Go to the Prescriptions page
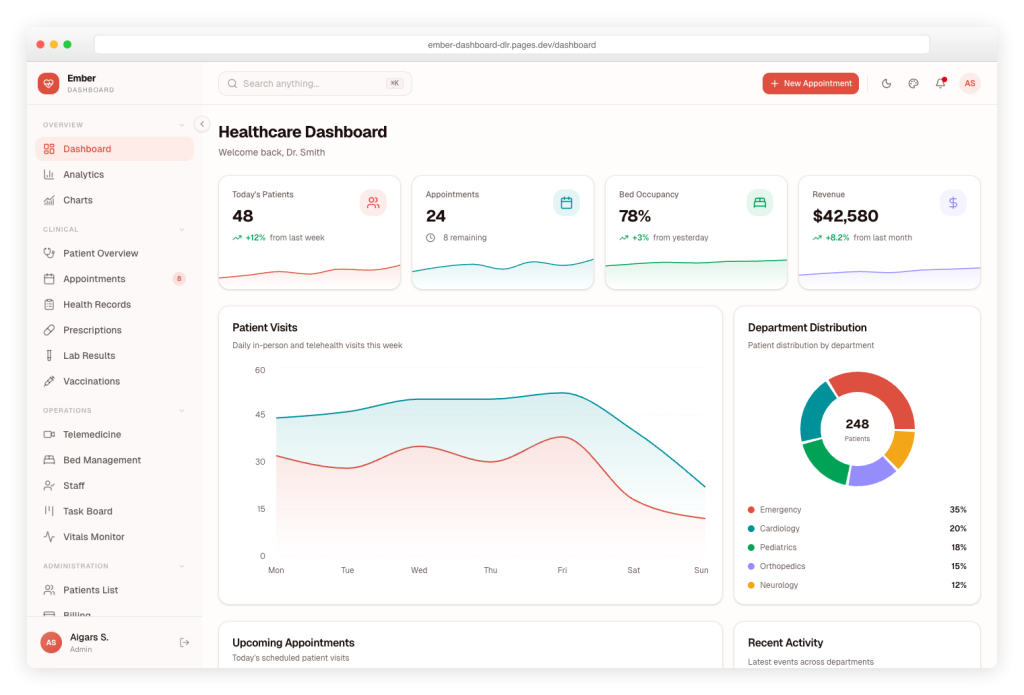 coord(114,330)
